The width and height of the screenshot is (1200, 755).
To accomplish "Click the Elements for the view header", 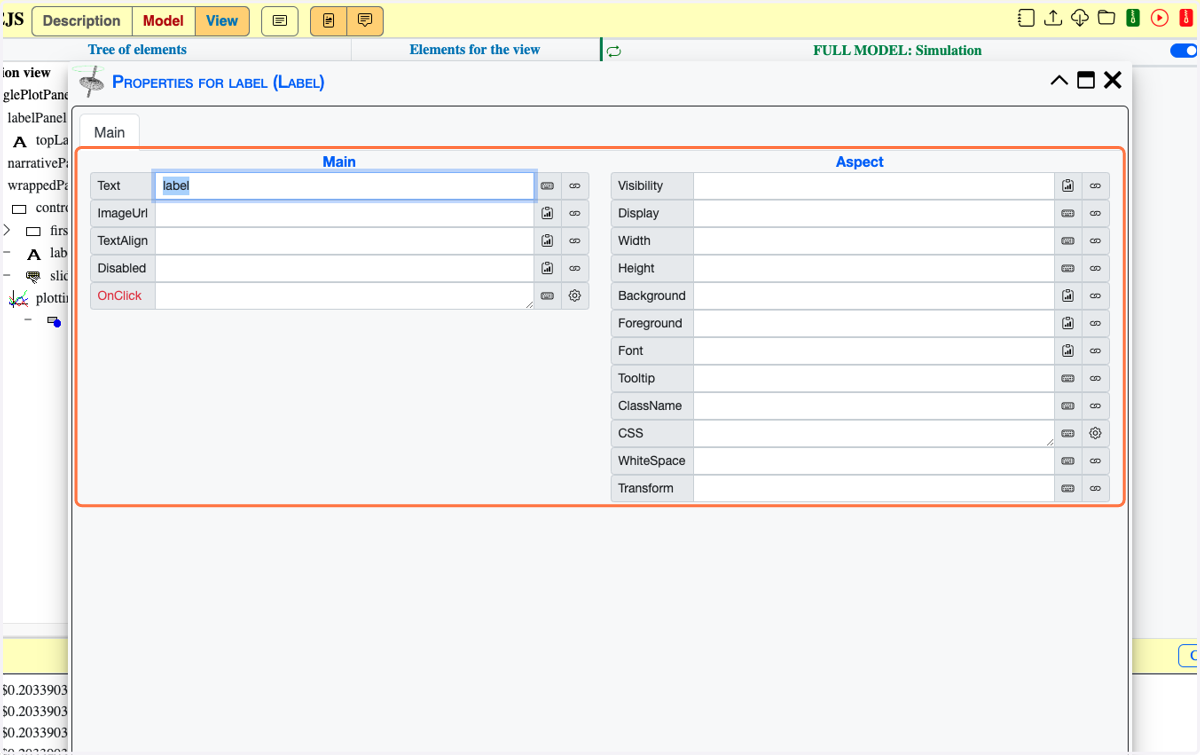I will [475, 50].
